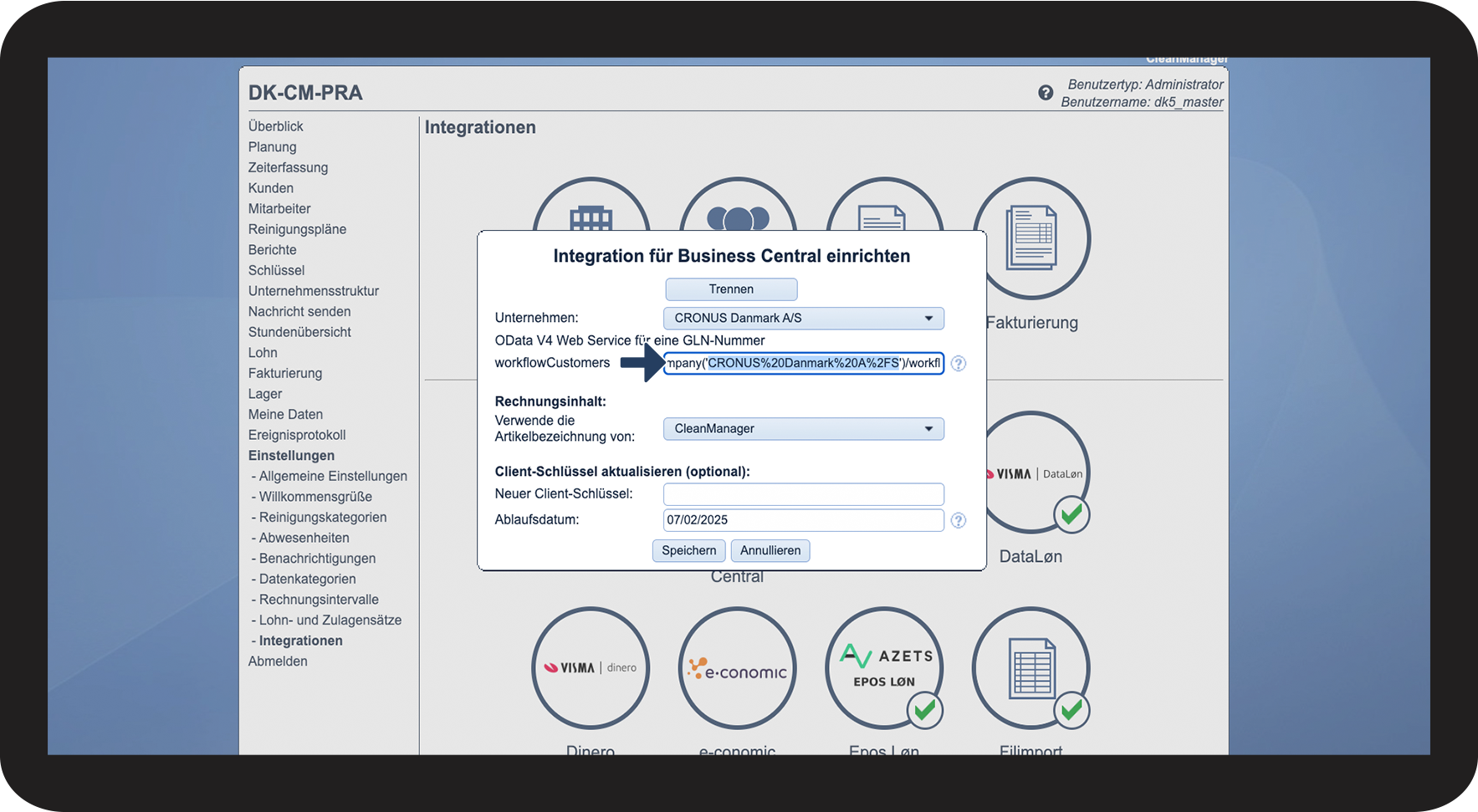Go to Zeiterfassung in sidebar
This screenshot has width=1478, height=812.
288,167
